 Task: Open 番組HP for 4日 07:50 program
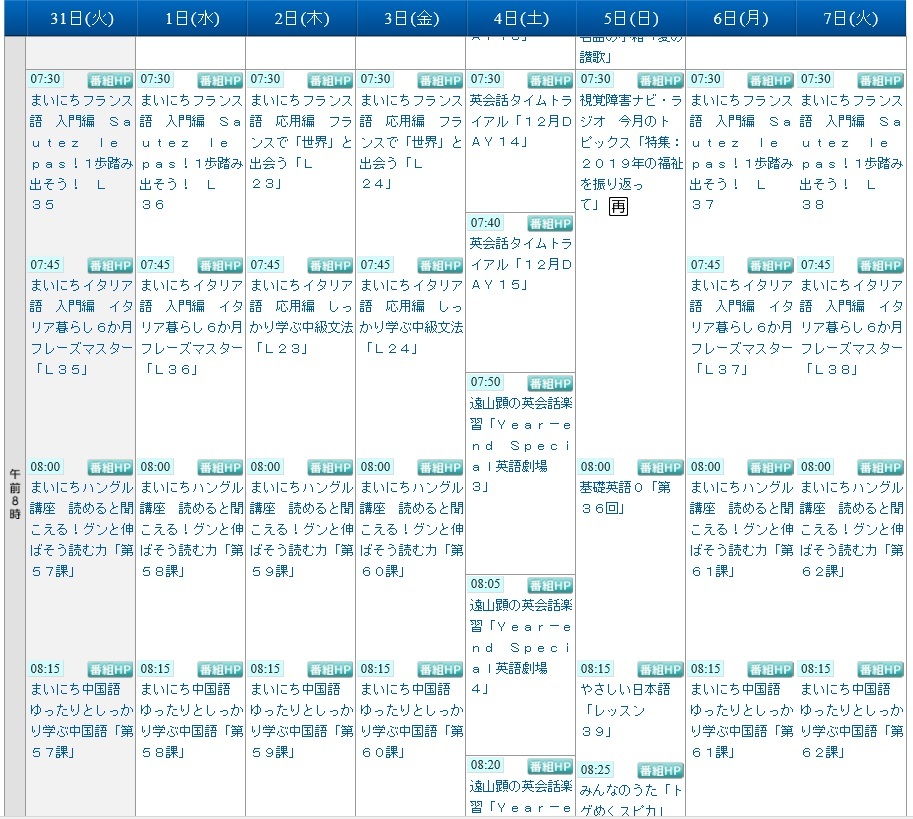pyautogui.click(x=550, y=384)
